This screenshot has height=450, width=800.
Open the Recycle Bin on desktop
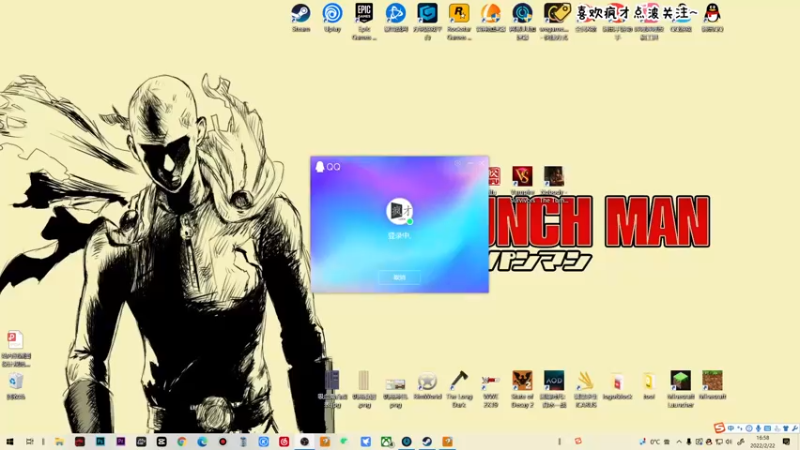click(15, 386)
